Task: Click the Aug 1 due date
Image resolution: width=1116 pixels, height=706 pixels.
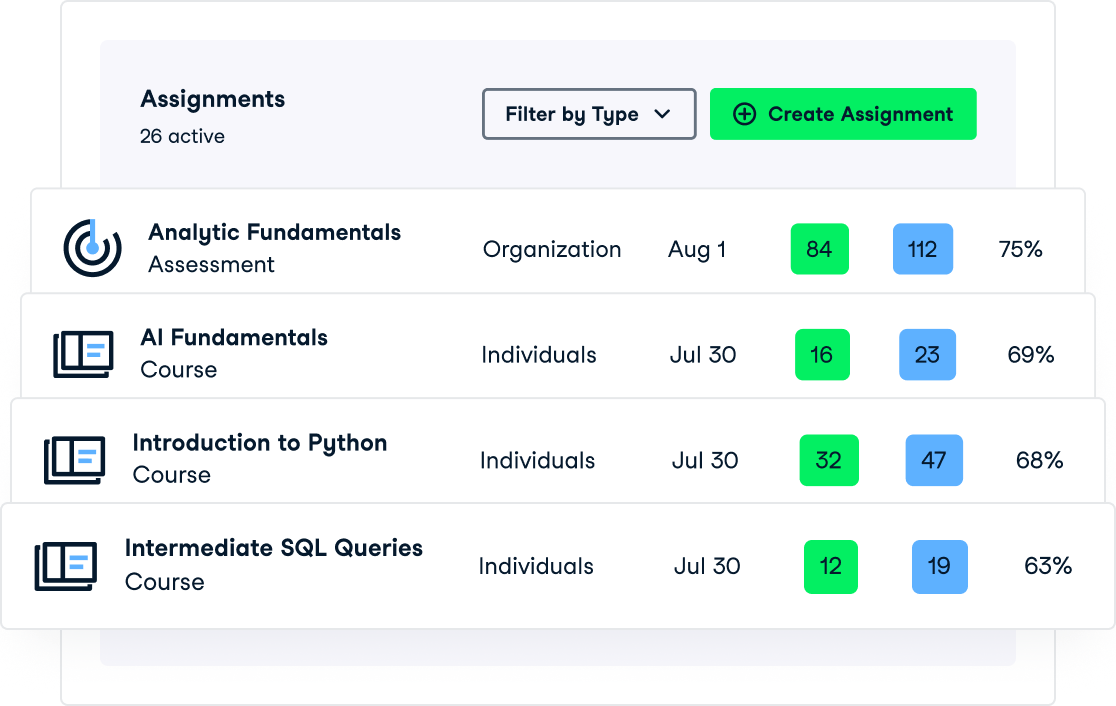Action: (x=696, y=249)
